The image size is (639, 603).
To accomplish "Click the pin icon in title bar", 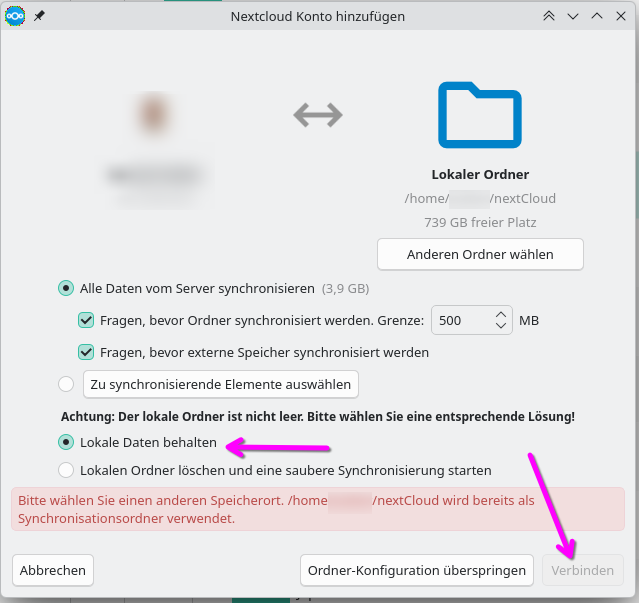I will [x=39, y=16].
